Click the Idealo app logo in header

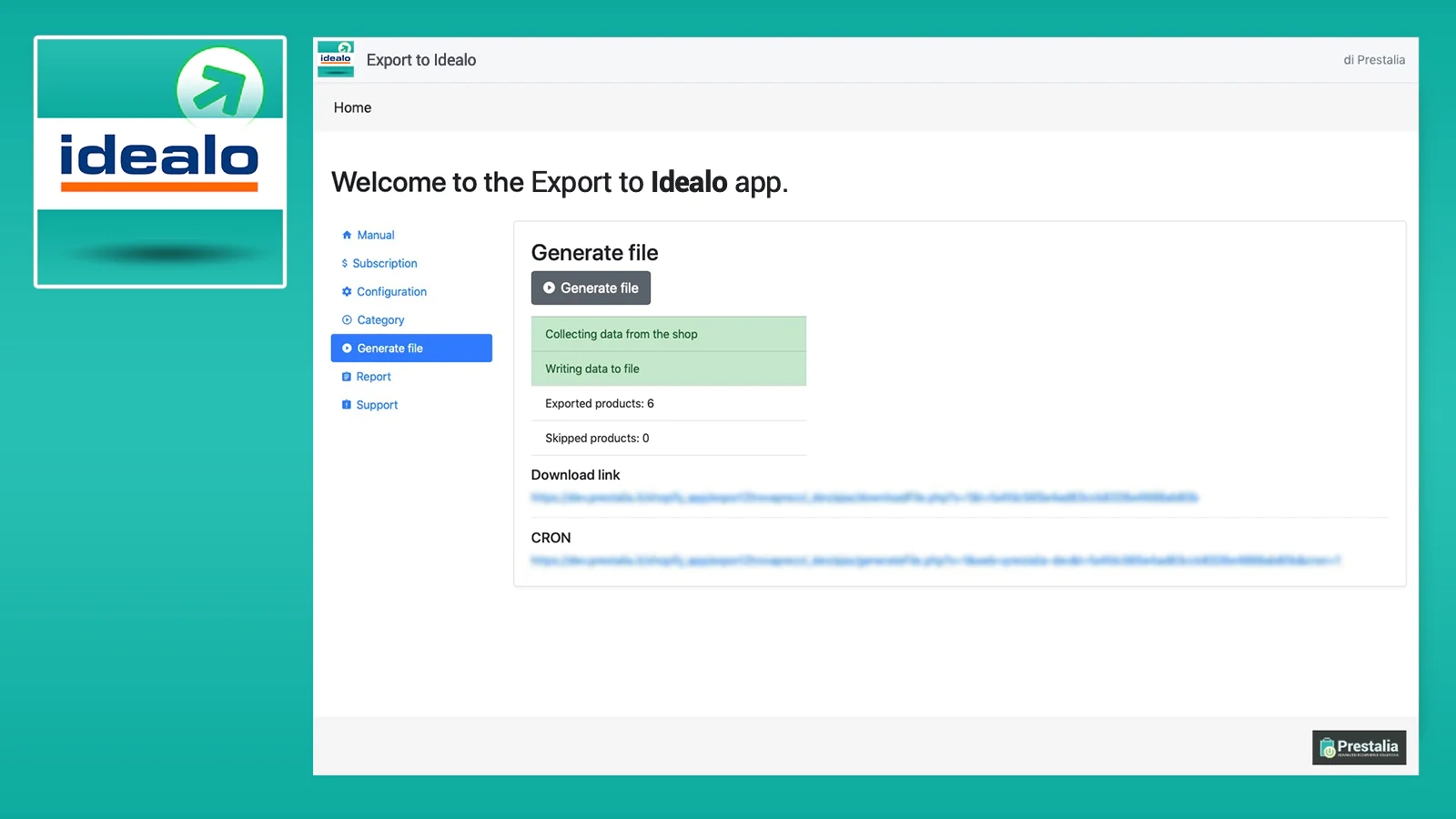(x=336, y=59)
